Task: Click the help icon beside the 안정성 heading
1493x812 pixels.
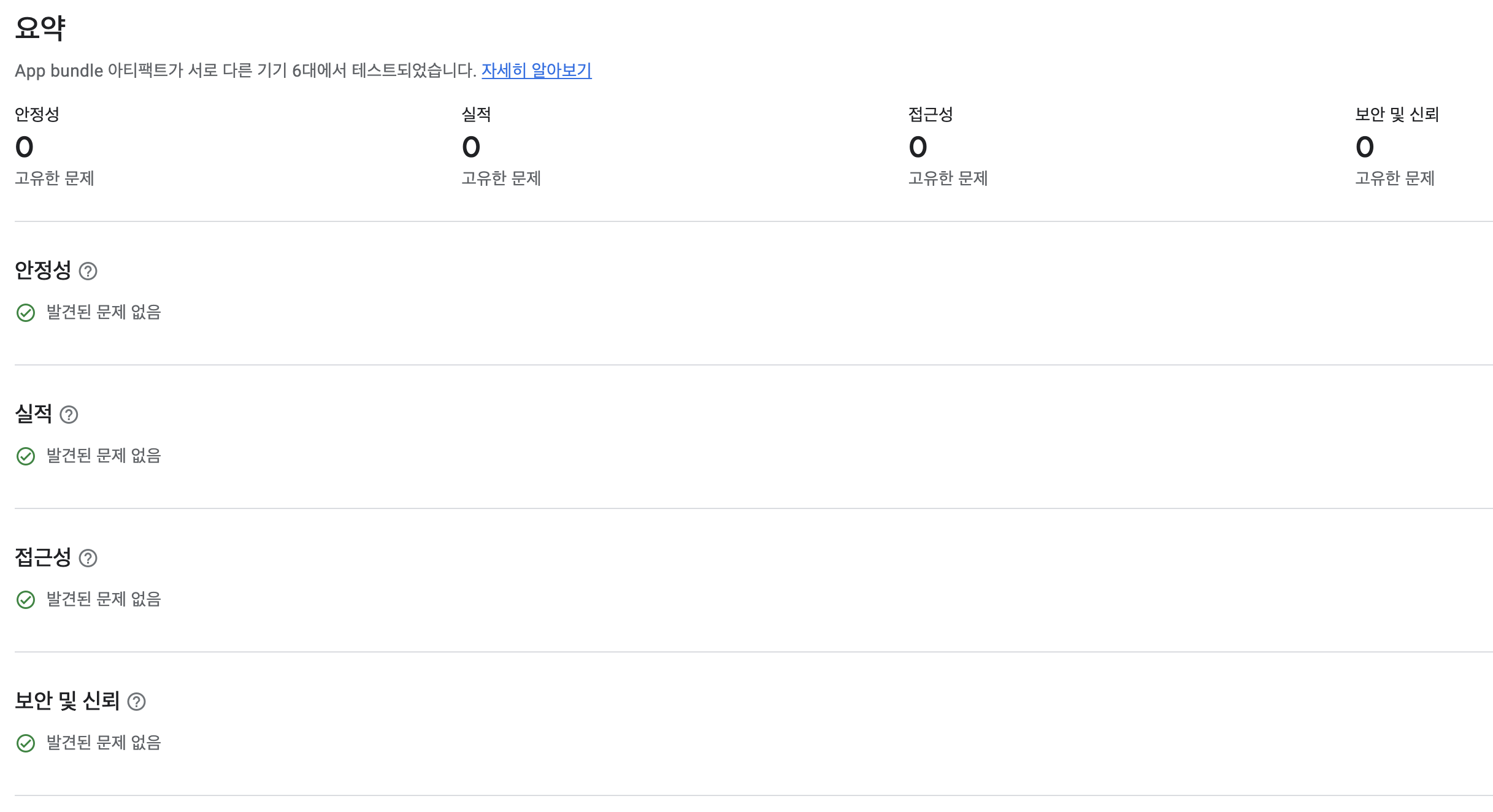Action: [88, 271]
